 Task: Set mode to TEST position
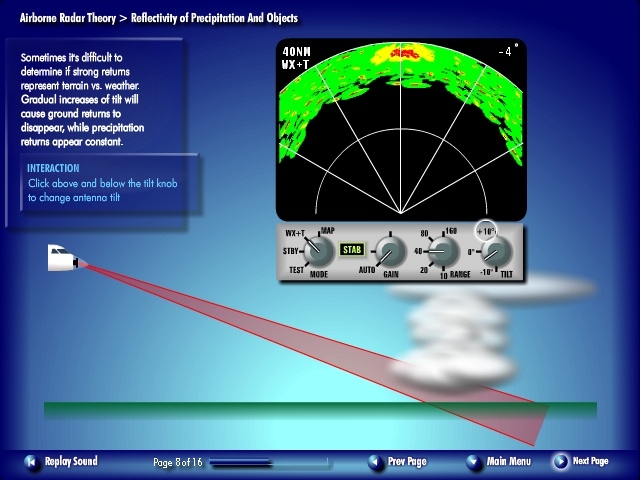tap(294, 270)
